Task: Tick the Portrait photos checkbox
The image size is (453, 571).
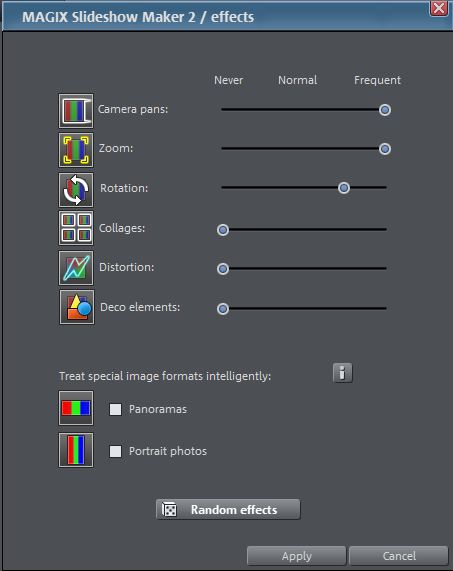Action: [115, 452]
